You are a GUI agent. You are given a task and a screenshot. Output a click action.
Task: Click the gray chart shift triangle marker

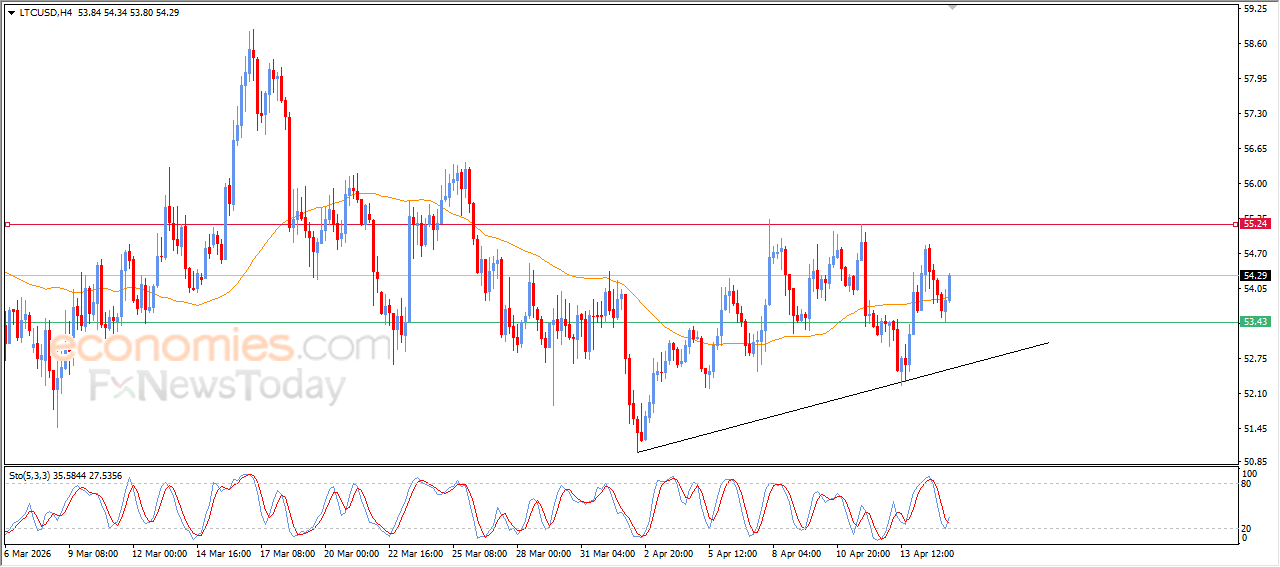click(x=952, y=7)
